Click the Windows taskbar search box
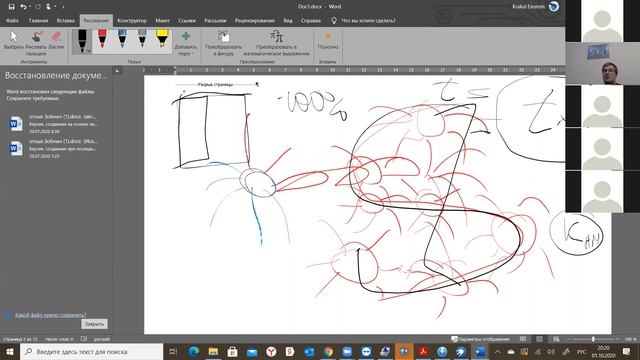Image resolution: width=640 pixels, height=360 pixels. tap(91, 351)
